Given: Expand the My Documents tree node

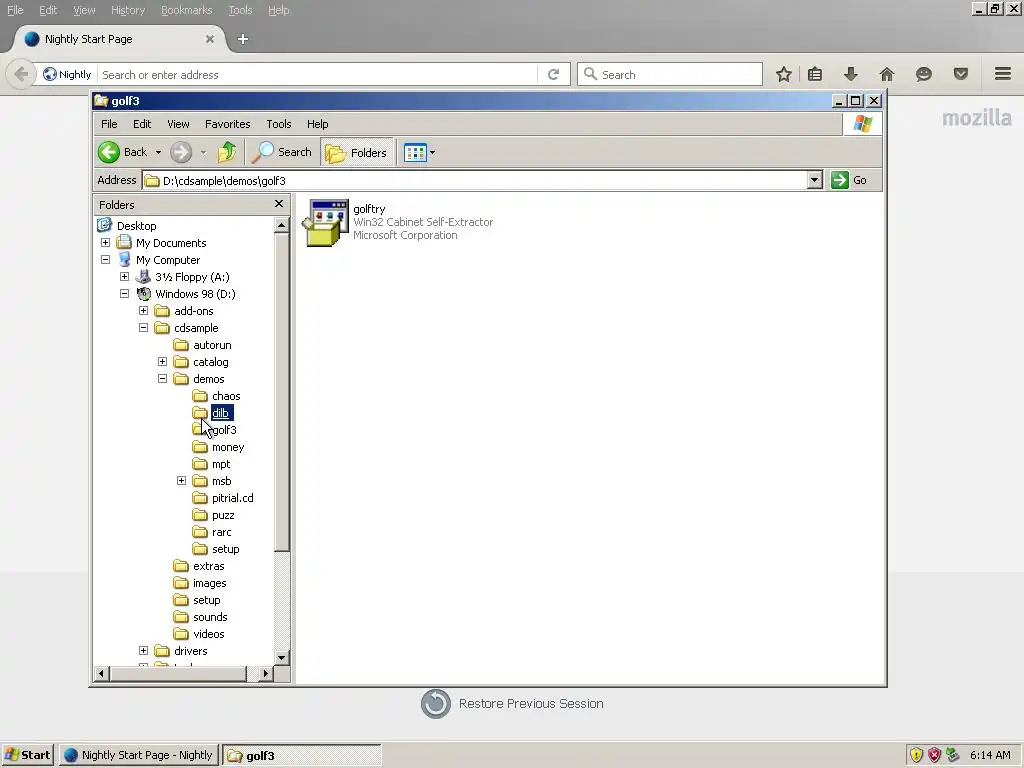Looking at the screenshot, I should click(105, 242).
